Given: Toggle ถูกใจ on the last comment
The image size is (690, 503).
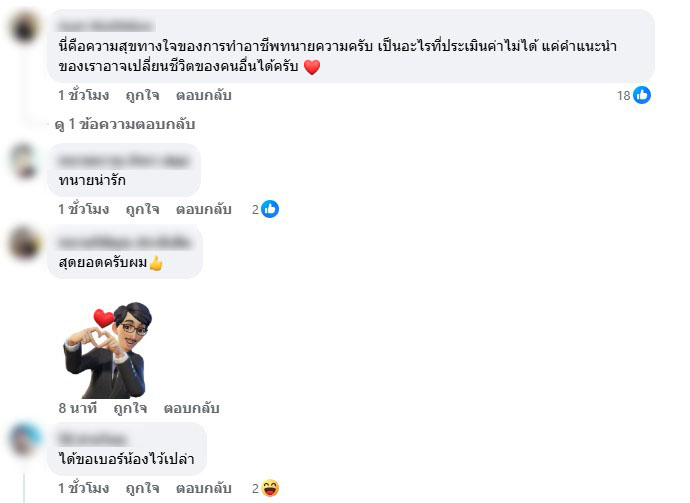Looking at the screenshot, I should pos(142,488).
